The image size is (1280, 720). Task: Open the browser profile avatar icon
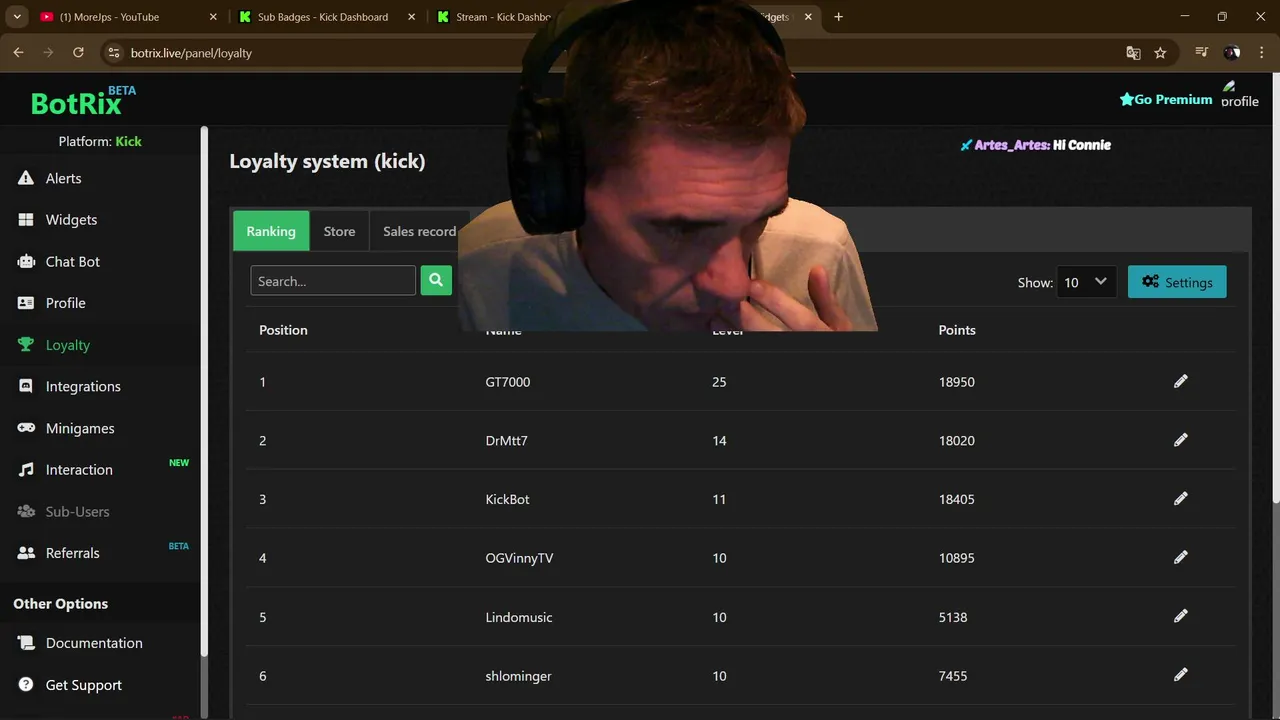tap(1232, 53)
